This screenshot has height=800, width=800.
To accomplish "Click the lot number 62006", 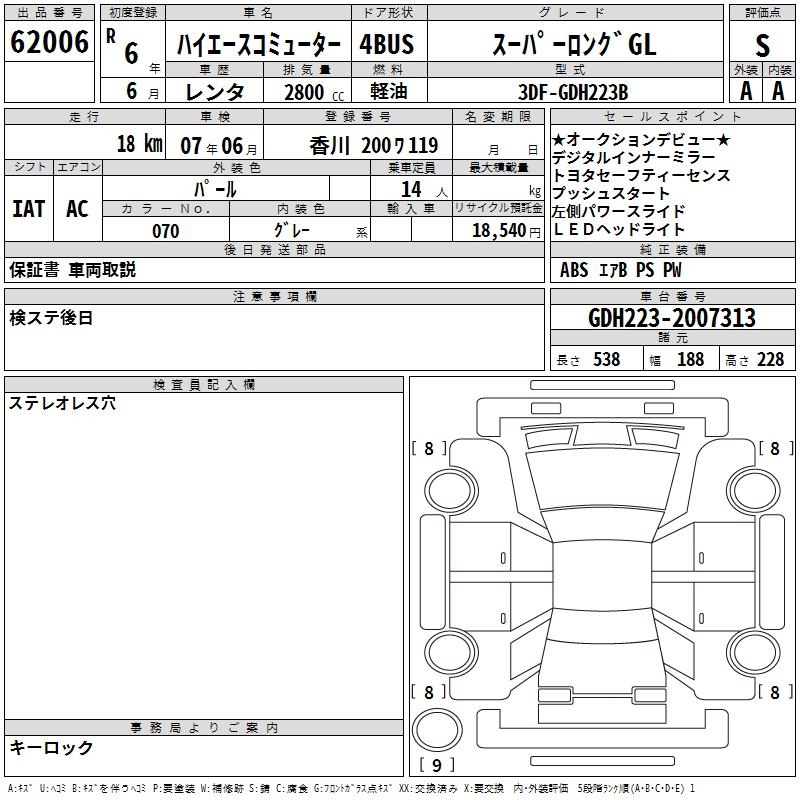I will click(50, 44).
